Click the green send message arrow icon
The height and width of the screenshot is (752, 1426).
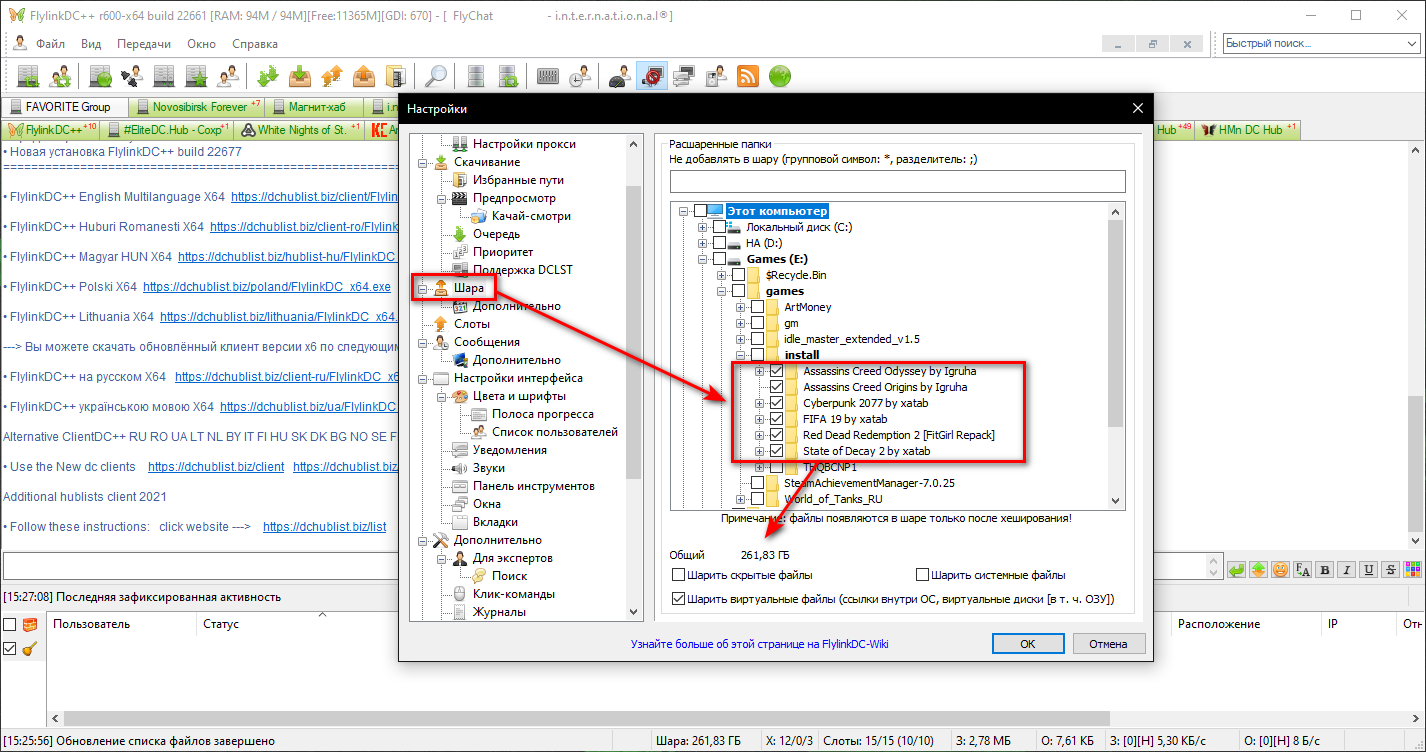1236,569
